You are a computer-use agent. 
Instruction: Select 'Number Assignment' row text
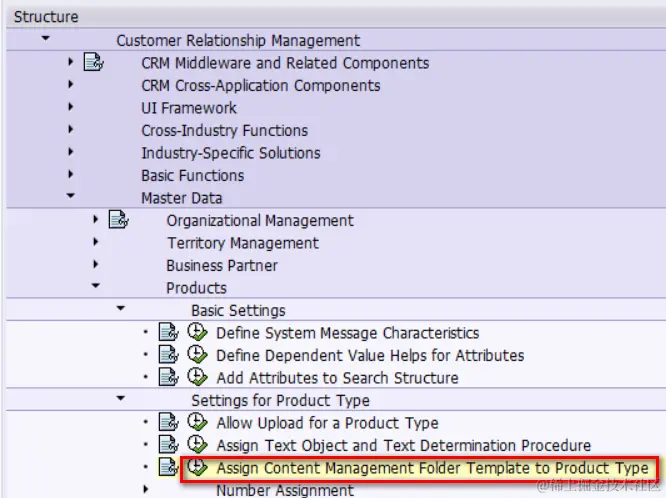tap(285, 490)
